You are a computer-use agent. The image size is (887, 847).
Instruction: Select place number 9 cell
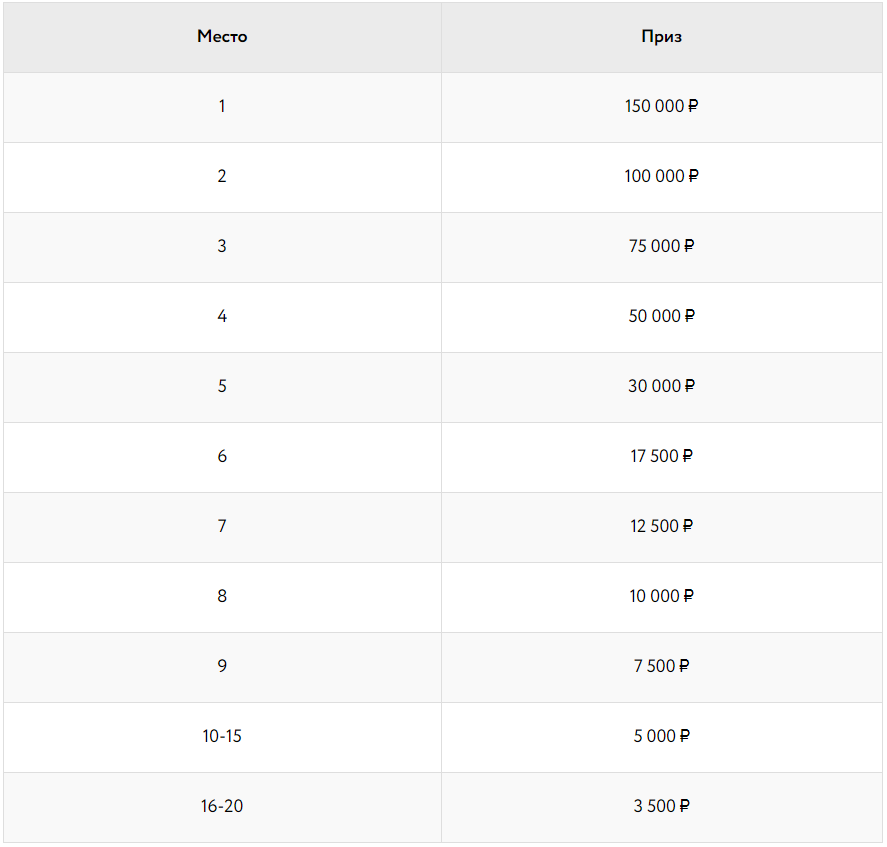point(222,666)
